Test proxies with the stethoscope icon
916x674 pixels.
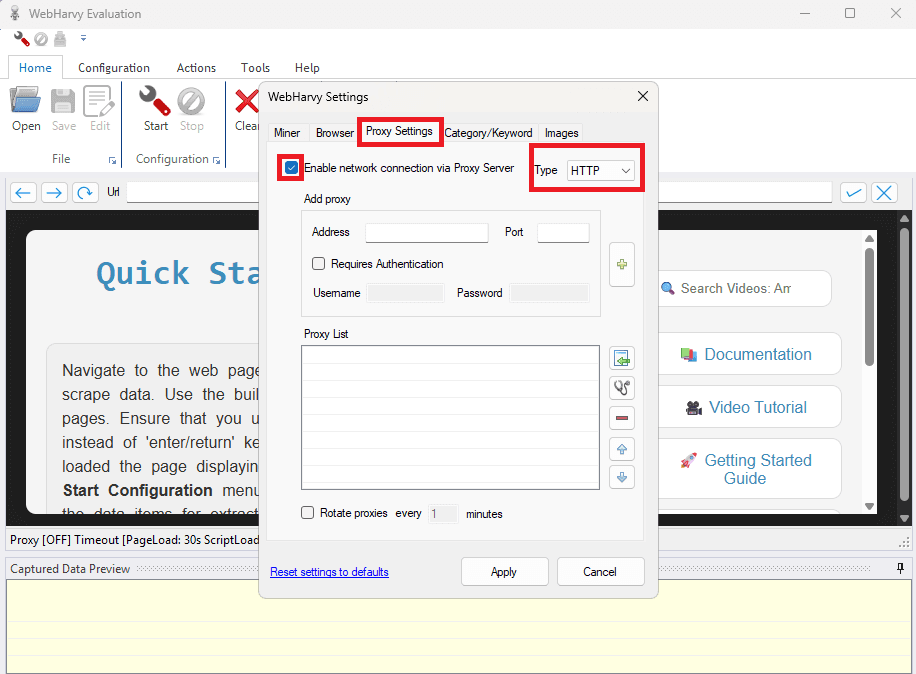pyautogui.click(x=622, y=387)
